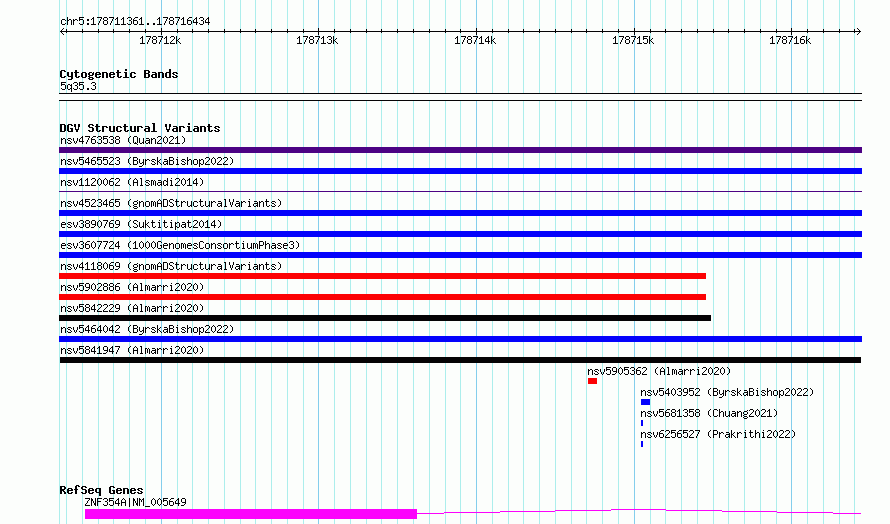Click the small red nsv5905362 variant block
Viewport: 890px width, 524px height.
tap(593, 381)
